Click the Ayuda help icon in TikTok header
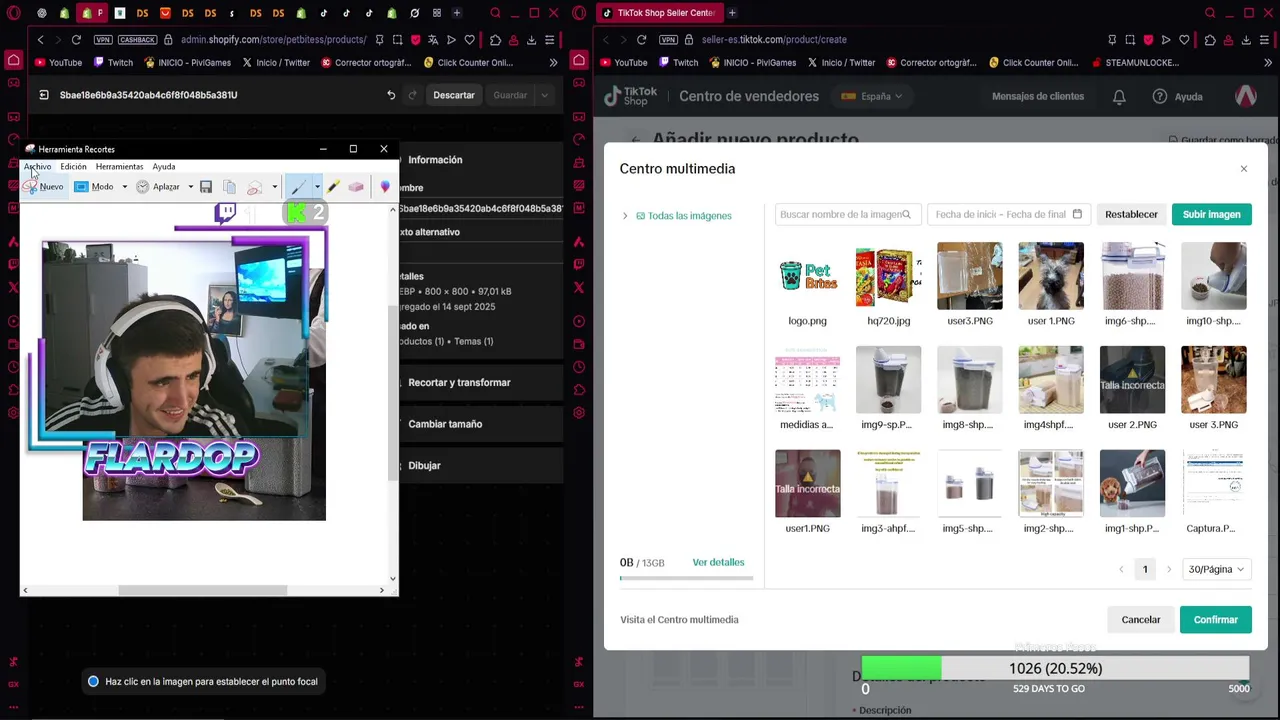The height and width of the screenshot is (720, 1280). 1160,97
